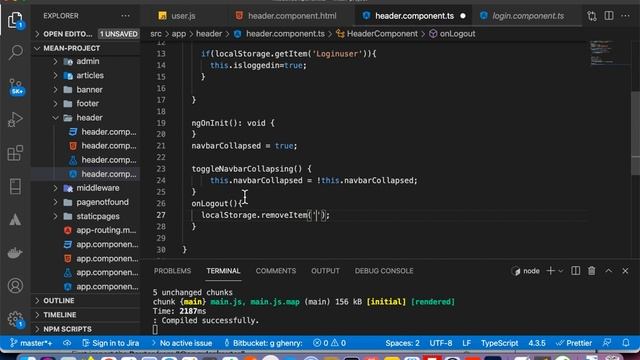Open editor more actions ellipsis

pyautogui.click(x=625, y=16)
